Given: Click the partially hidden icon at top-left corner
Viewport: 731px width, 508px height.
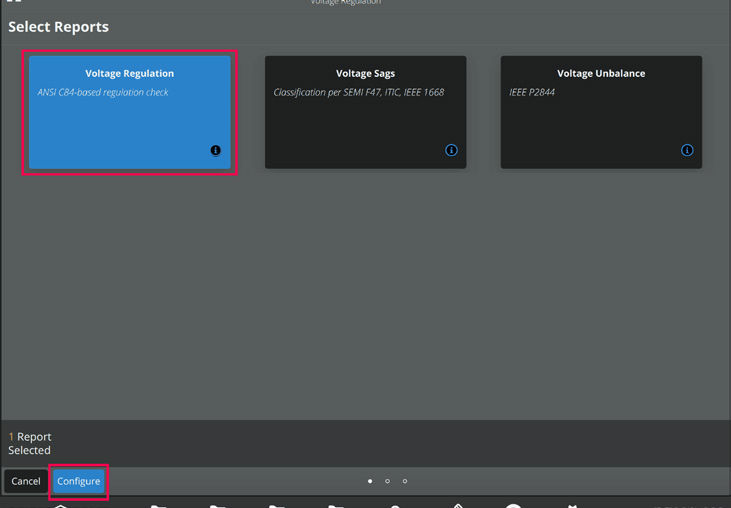Looking at the screenshot, I should click(x=14, y=2).
